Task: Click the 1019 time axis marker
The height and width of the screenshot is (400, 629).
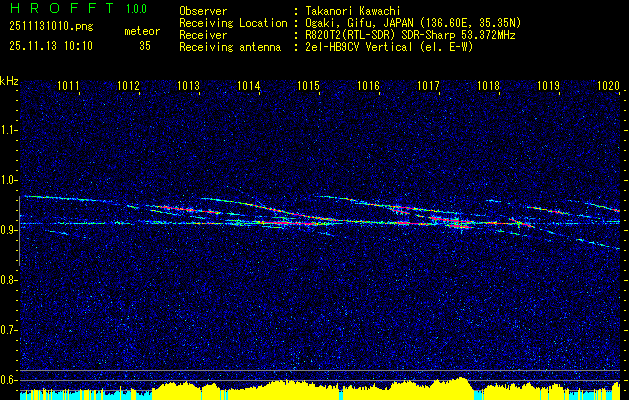Action: pyautogui.click(x=548, y=85)
